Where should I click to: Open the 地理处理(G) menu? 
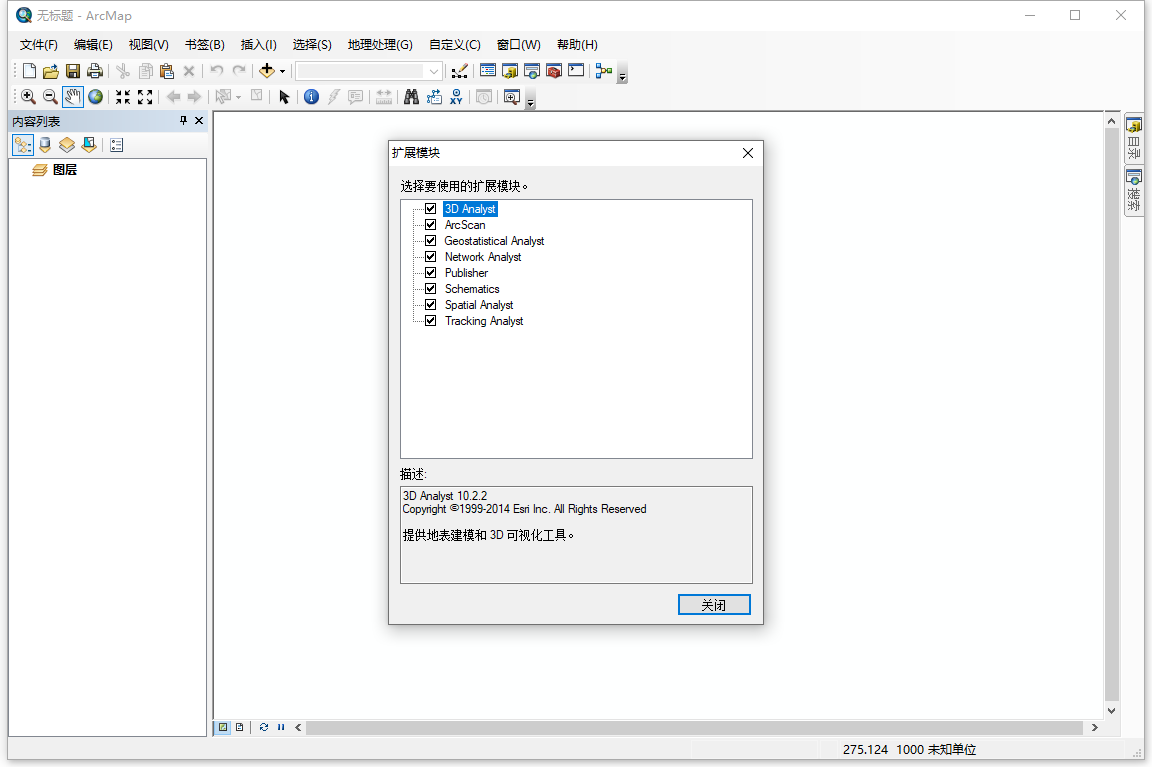[380, 45]
